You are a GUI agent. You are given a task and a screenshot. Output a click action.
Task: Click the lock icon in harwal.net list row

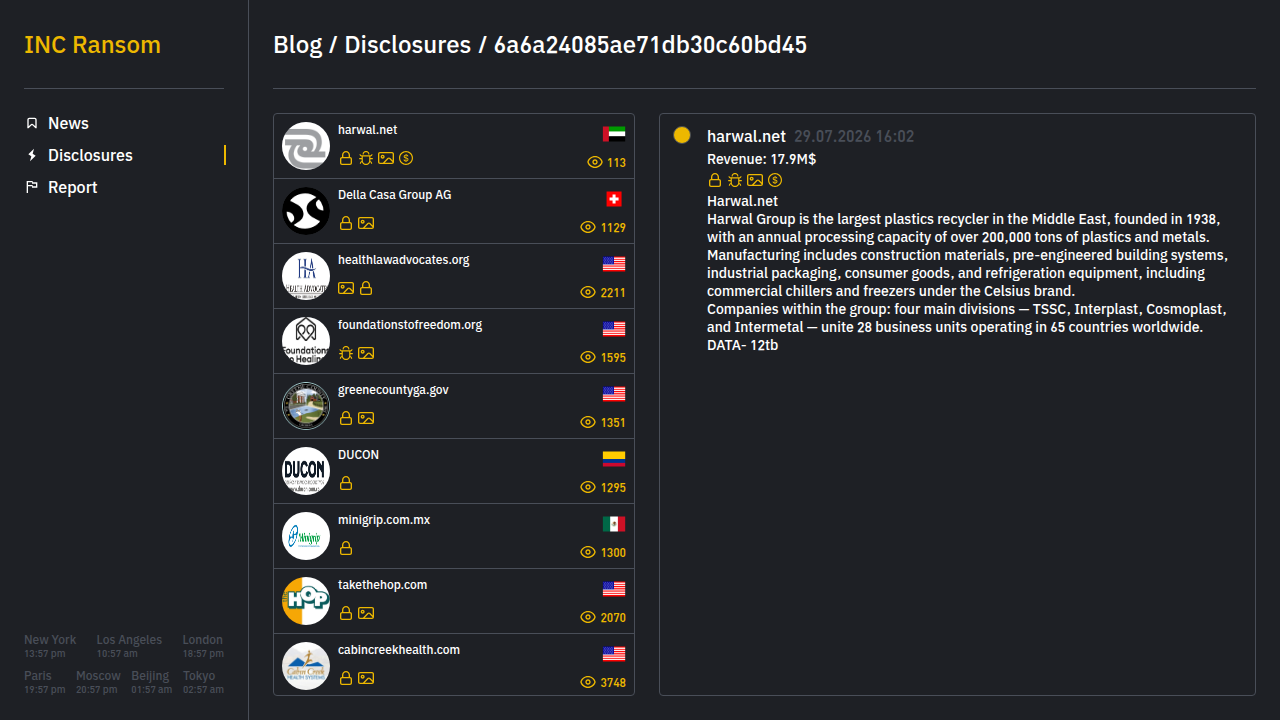(x=346, y=158)
